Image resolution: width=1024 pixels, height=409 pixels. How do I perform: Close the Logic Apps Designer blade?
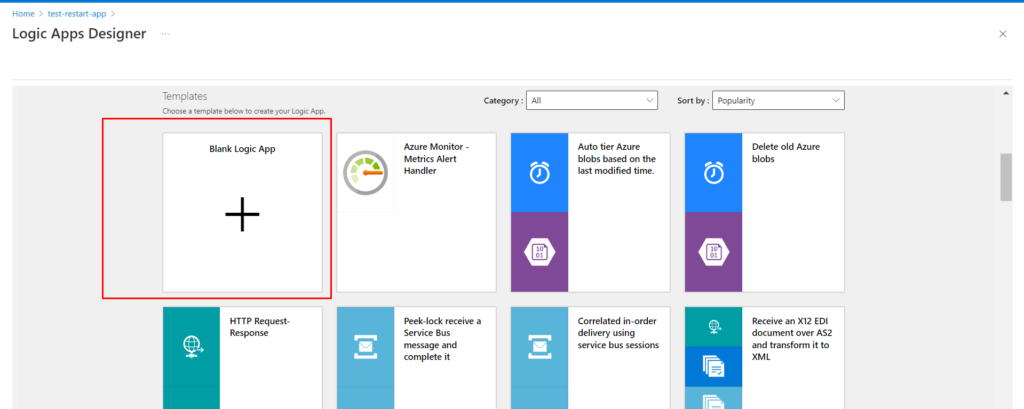click(1002, 34)
